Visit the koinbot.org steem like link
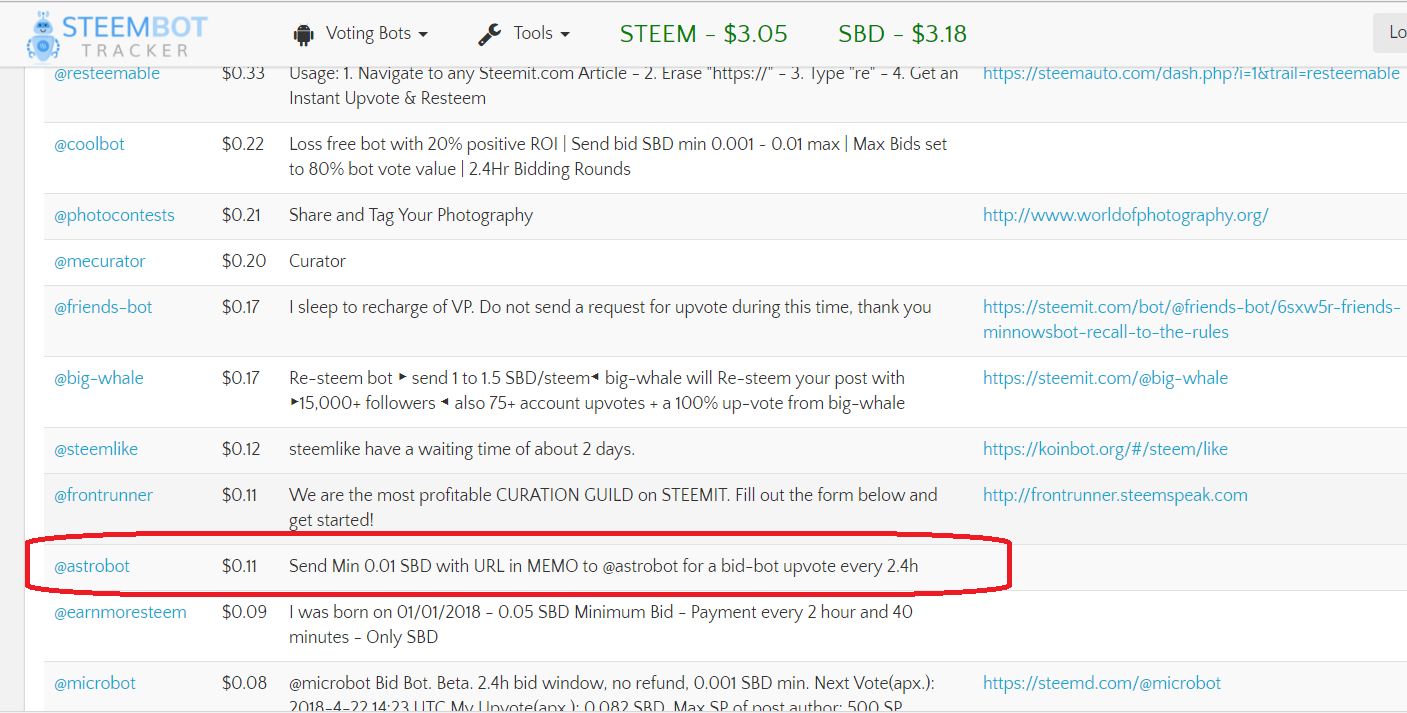 [1105, 449]
